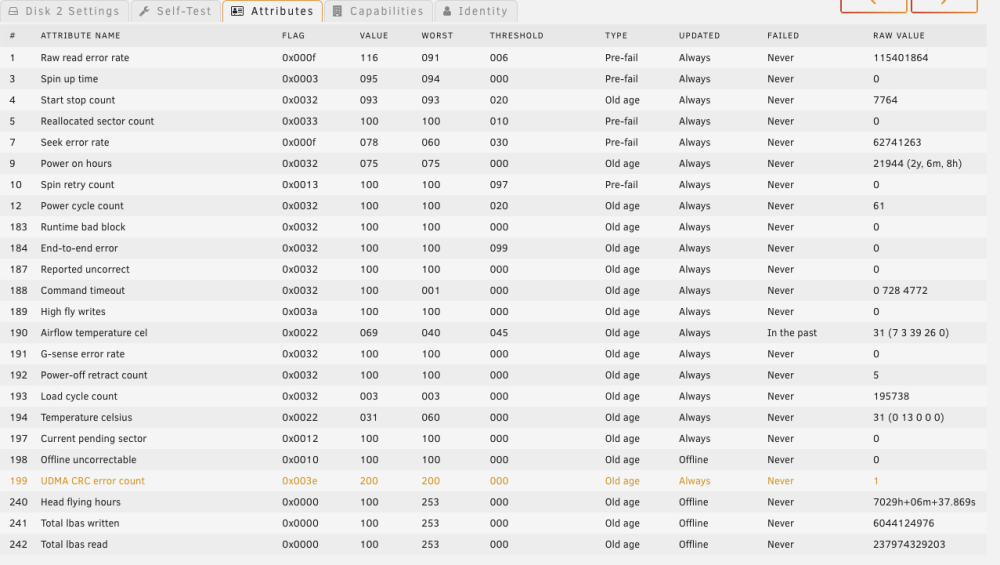Select the Reallocated sector count attribute name

(x=98, y=121)
